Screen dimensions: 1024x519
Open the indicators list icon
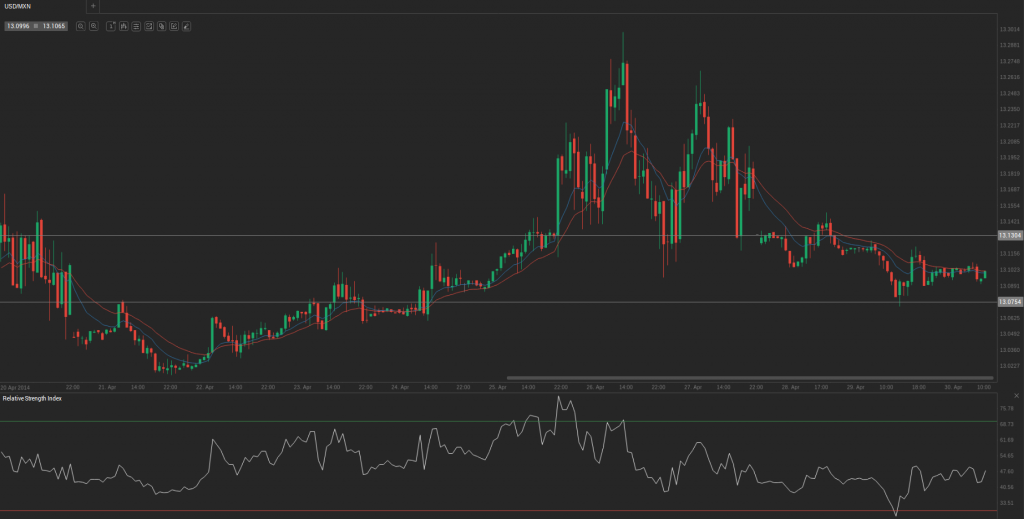coord(136,26)
